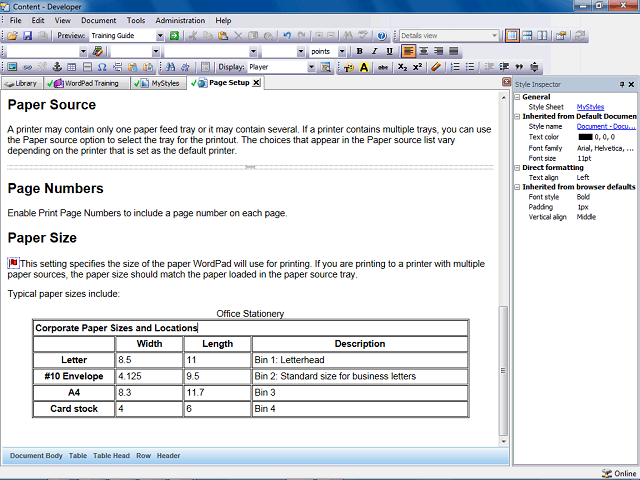Toggle align right
Viewport: 640px width, 480px height.
439,51
